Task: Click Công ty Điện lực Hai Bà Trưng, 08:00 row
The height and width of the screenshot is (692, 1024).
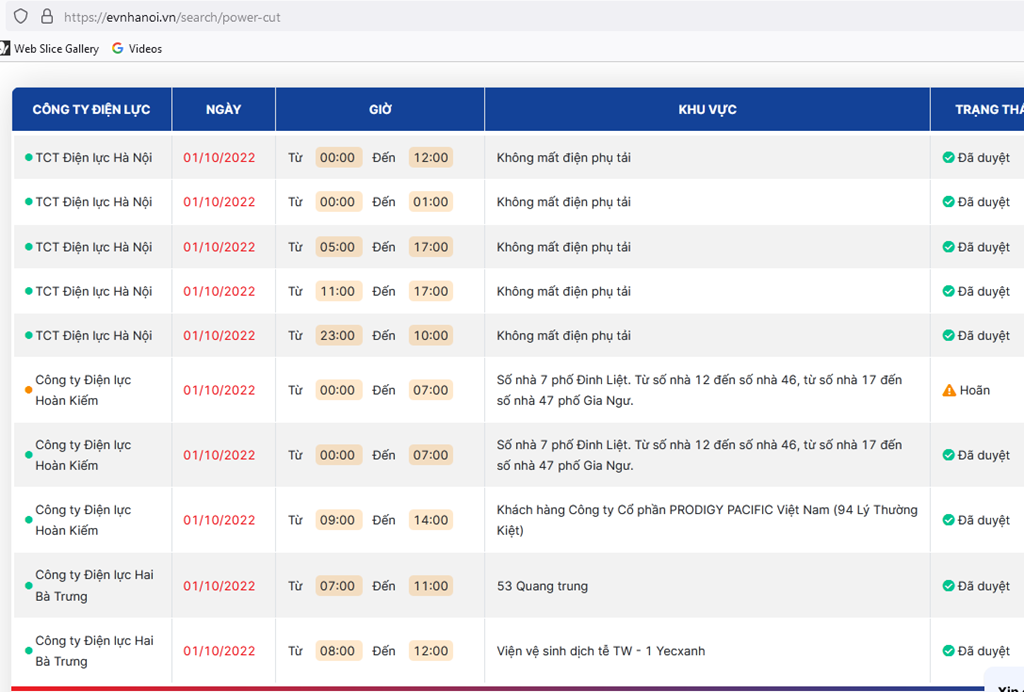Action: (95, 651)
